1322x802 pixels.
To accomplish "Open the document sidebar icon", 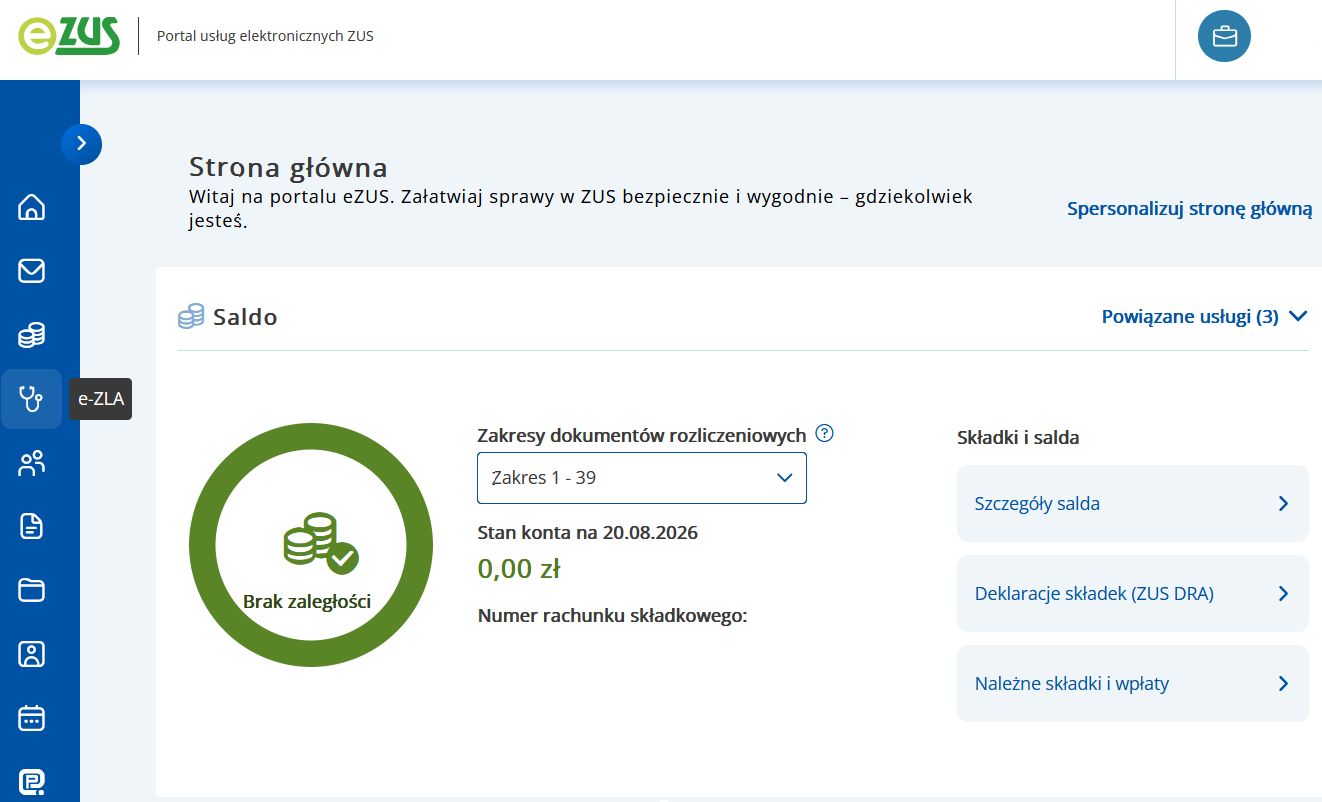I will point(31,527).
